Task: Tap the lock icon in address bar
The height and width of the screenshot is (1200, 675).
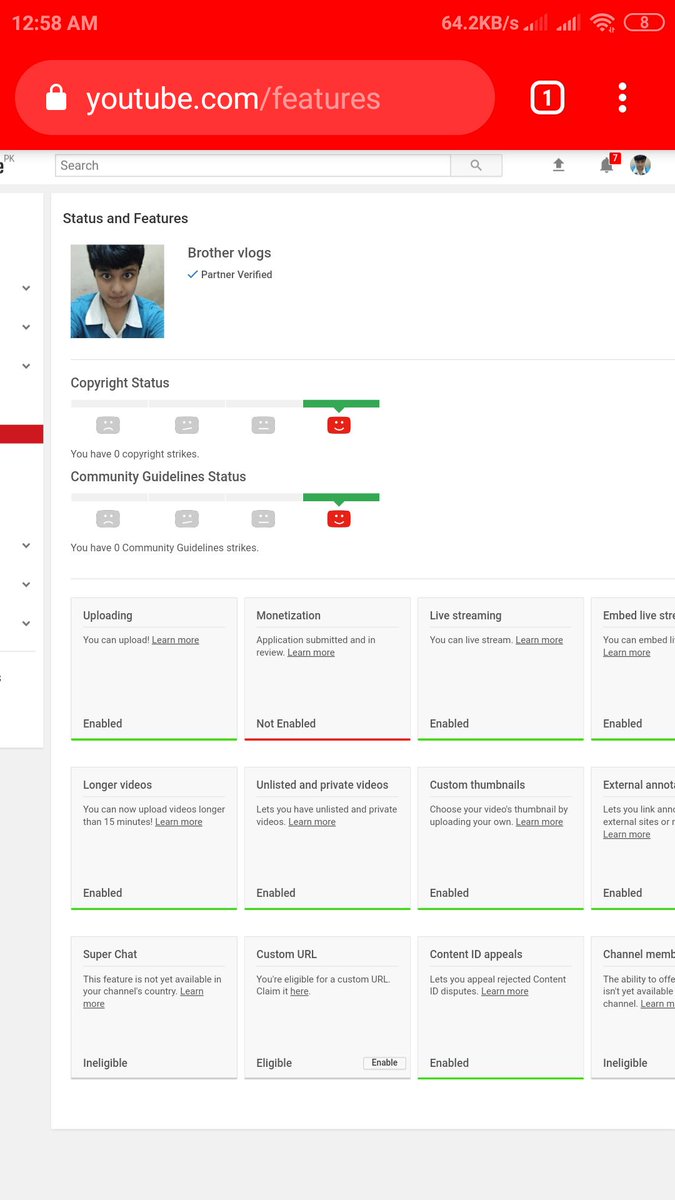Action: (x=57, y=98)
